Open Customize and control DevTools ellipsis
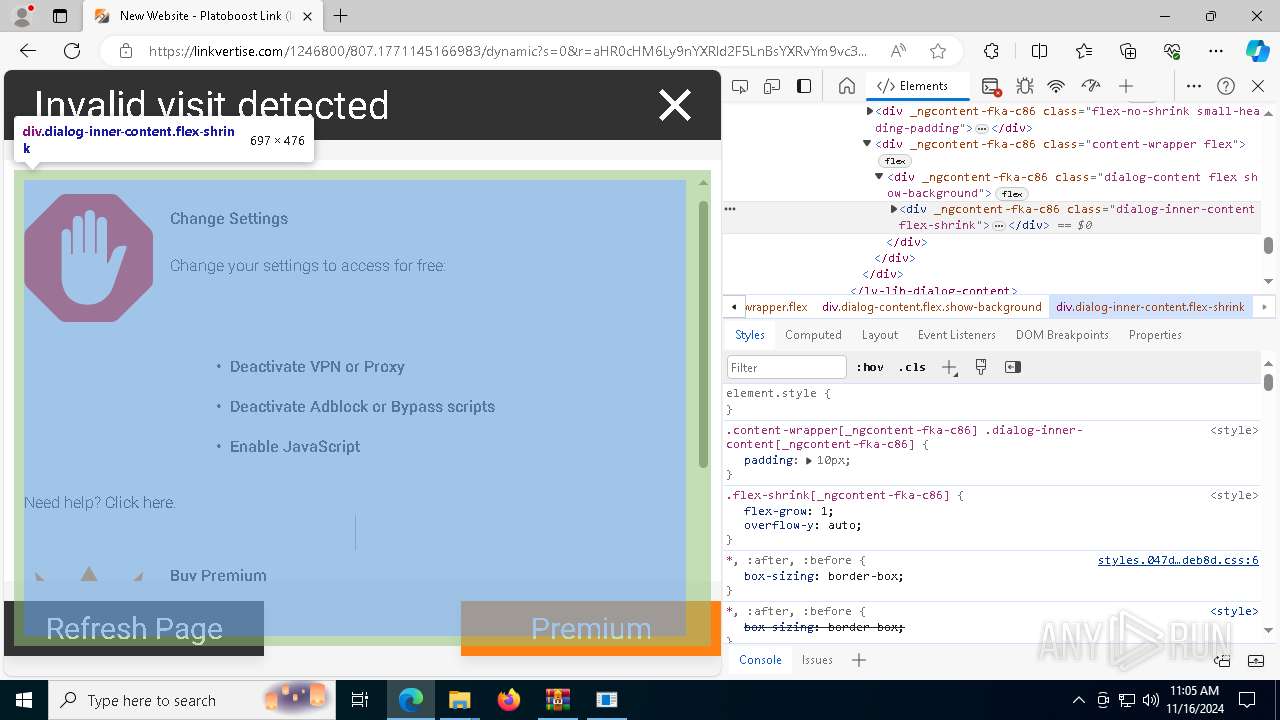Viewport: 1280px width, 720px height. 1194,86
